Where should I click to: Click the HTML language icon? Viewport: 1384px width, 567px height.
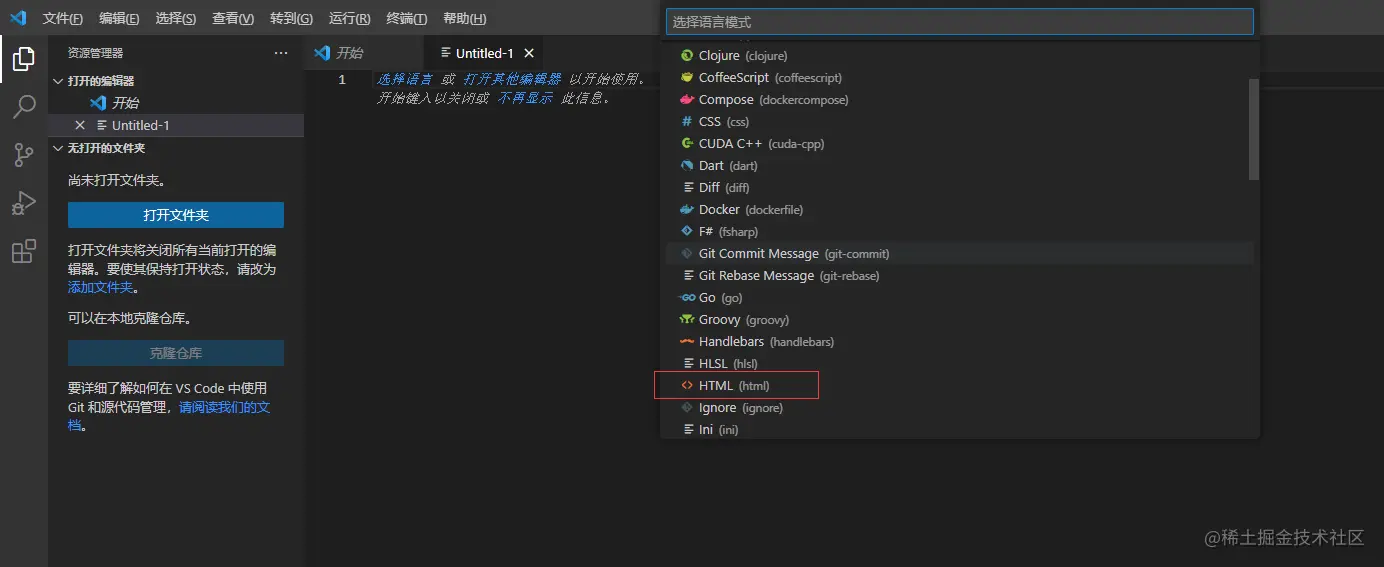click(687, 386)
